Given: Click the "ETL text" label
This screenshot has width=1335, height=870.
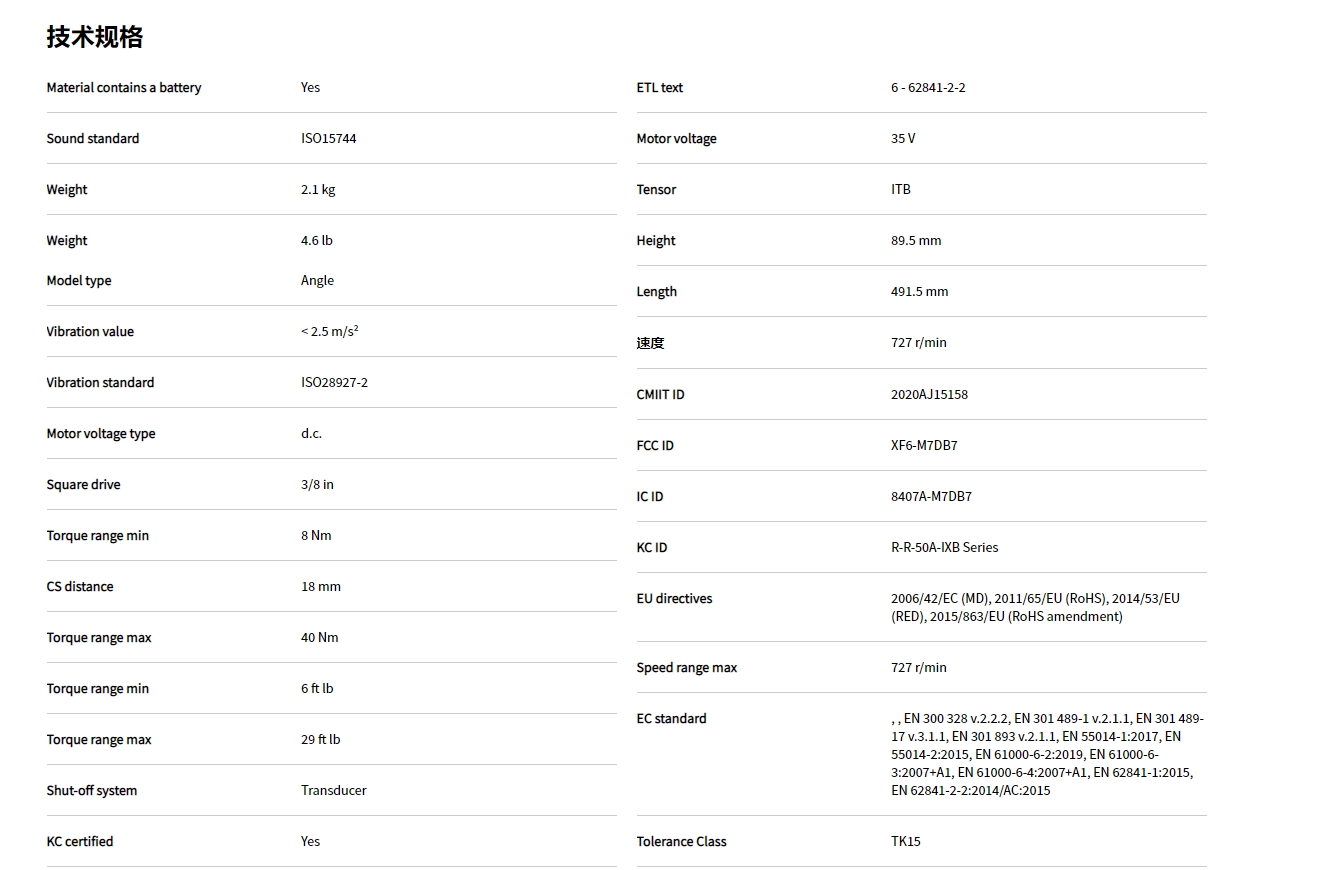Looking at the screenshot, I should coord(660,88).
